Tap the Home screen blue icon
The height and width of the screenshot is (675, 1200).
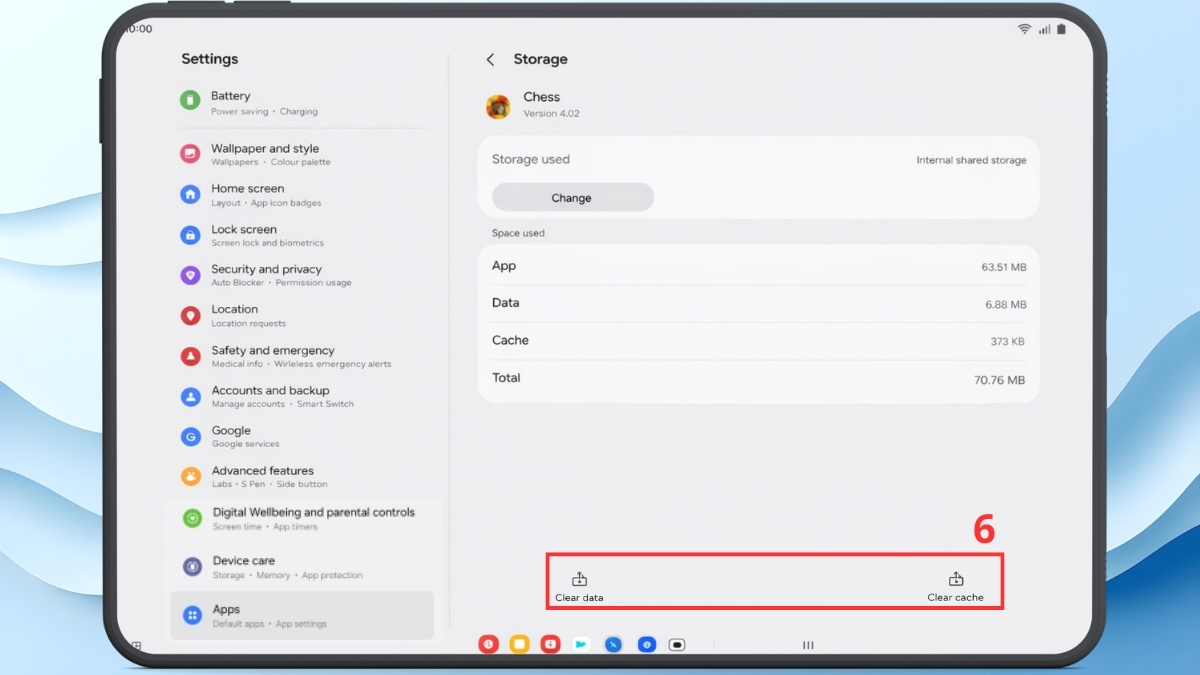pos(190,194)
